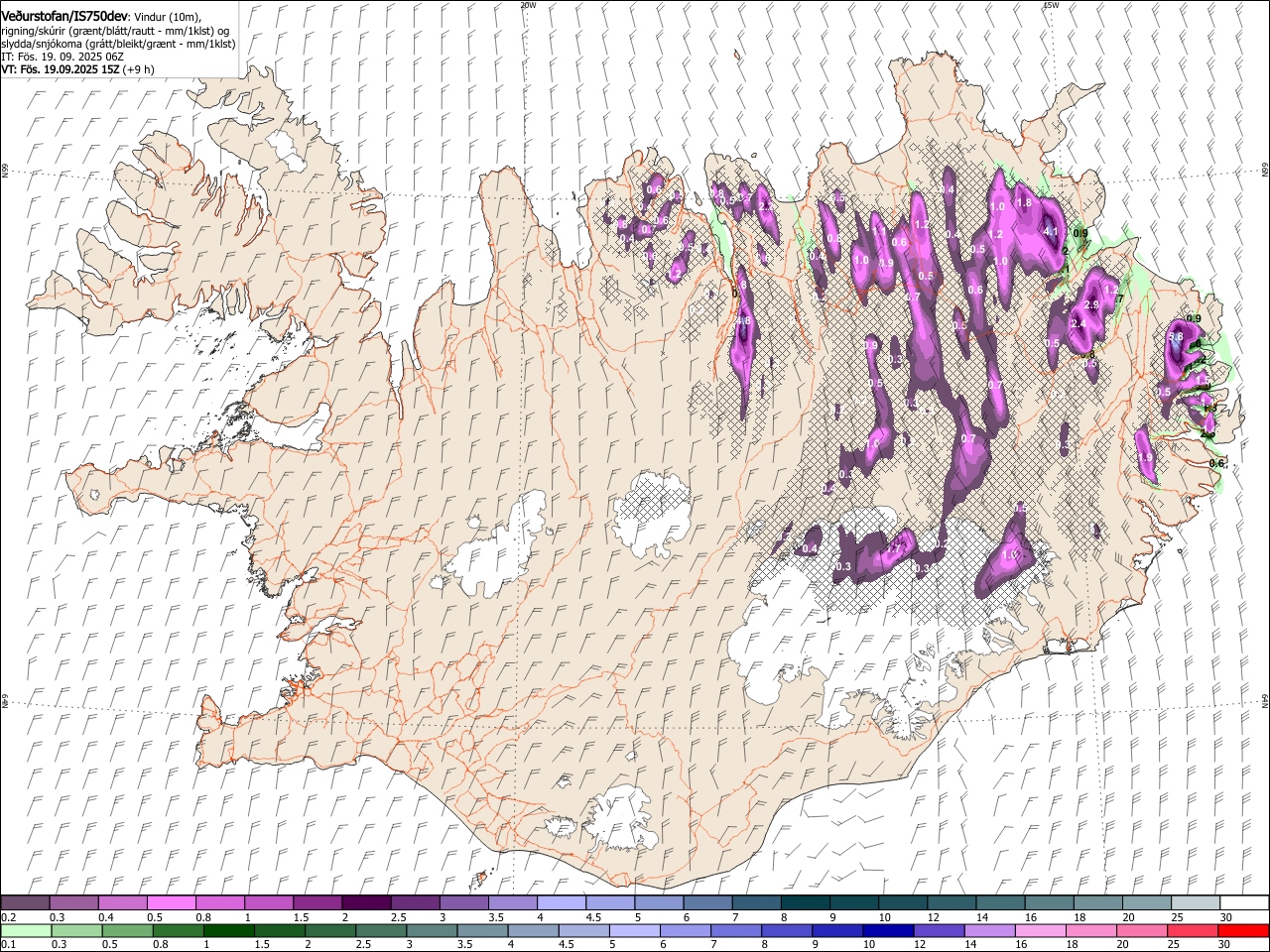Click the 'IT: Fös. 19. 09. 2025 06Z' line

63,58
